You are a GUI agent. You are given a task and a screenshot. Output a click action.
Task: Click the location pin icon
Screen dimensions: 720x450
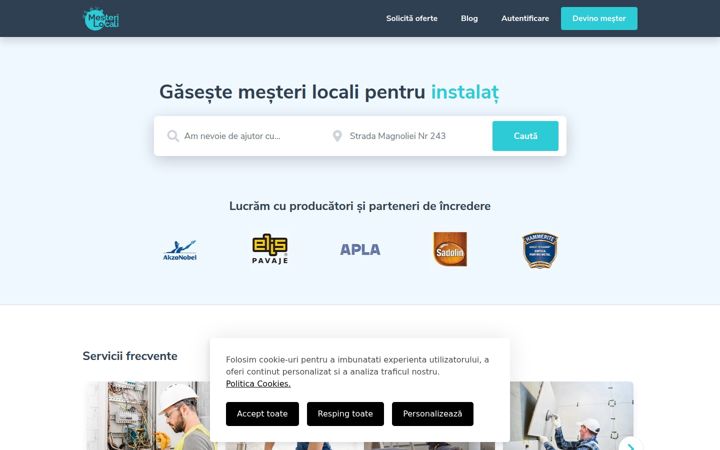pos(337,136)
